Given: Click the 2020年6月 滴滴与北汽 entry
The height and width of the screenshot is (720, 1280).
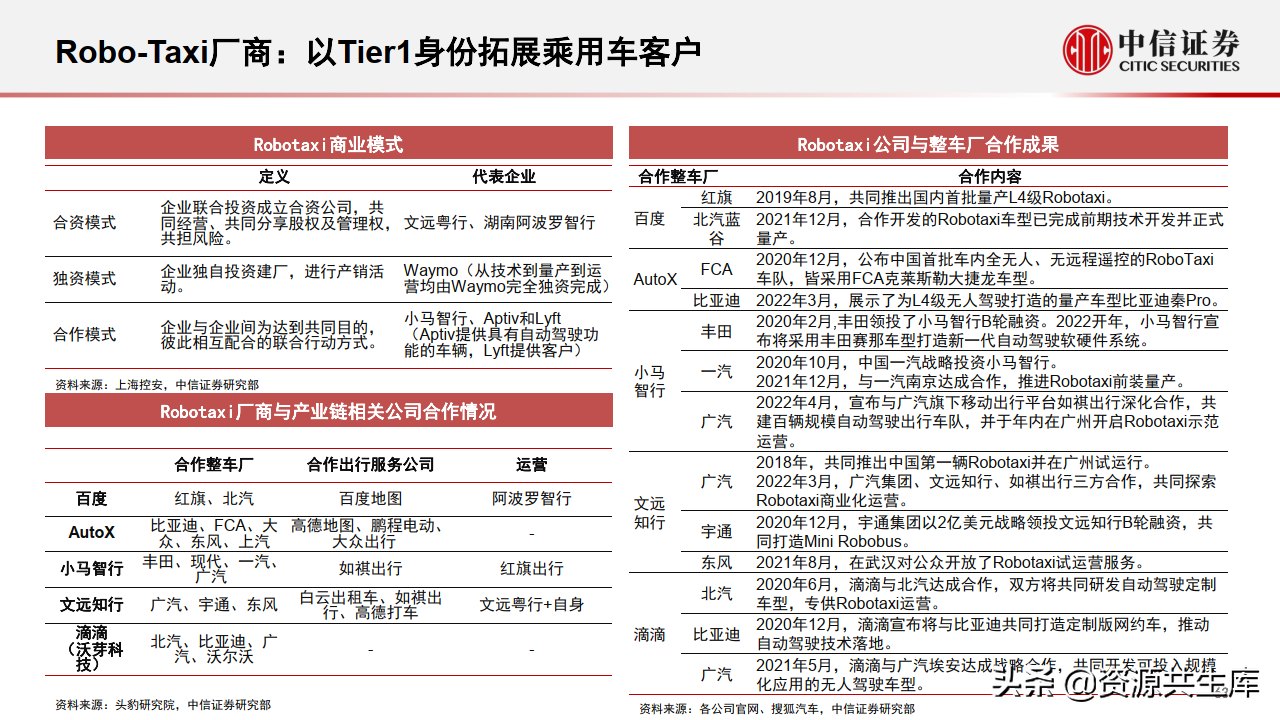Looking at the screenshot, I should click(x=986, y=594).
